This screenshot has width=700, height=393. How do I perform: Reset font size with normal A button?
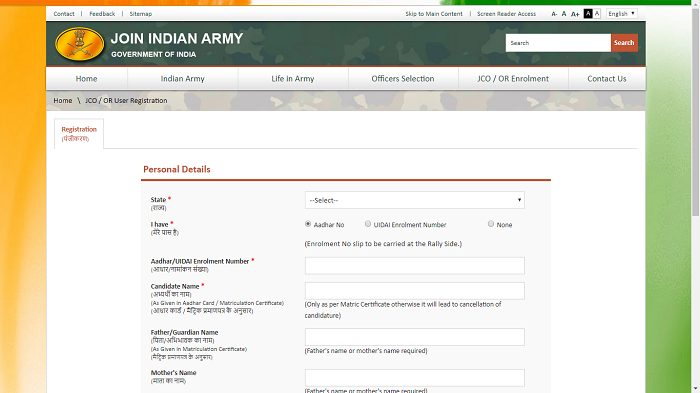click(564, 14)
